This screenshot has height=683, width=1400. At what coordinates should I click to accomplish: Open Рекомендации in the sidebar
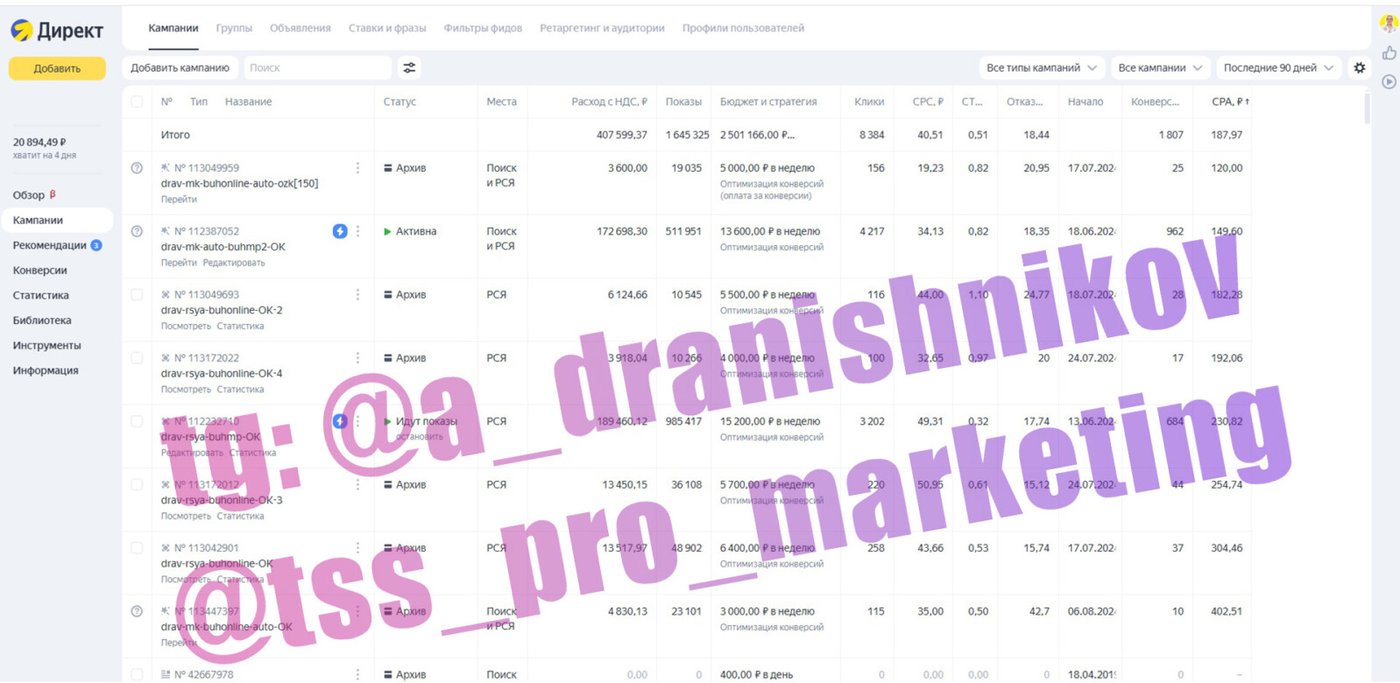pyautogui.click(x=50, y=245)
